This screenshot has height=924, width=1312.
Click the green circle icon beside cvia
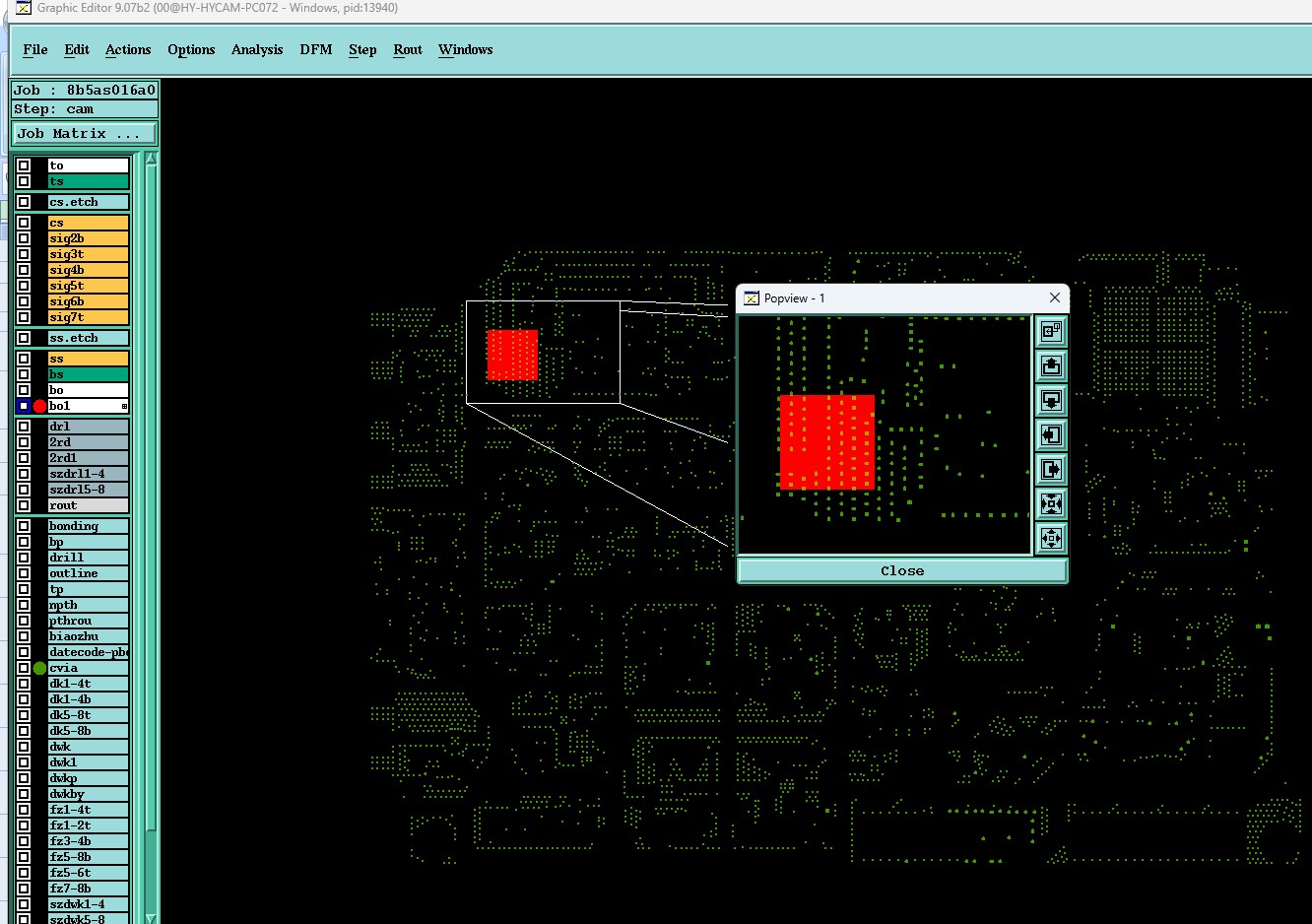coord(39,668)
